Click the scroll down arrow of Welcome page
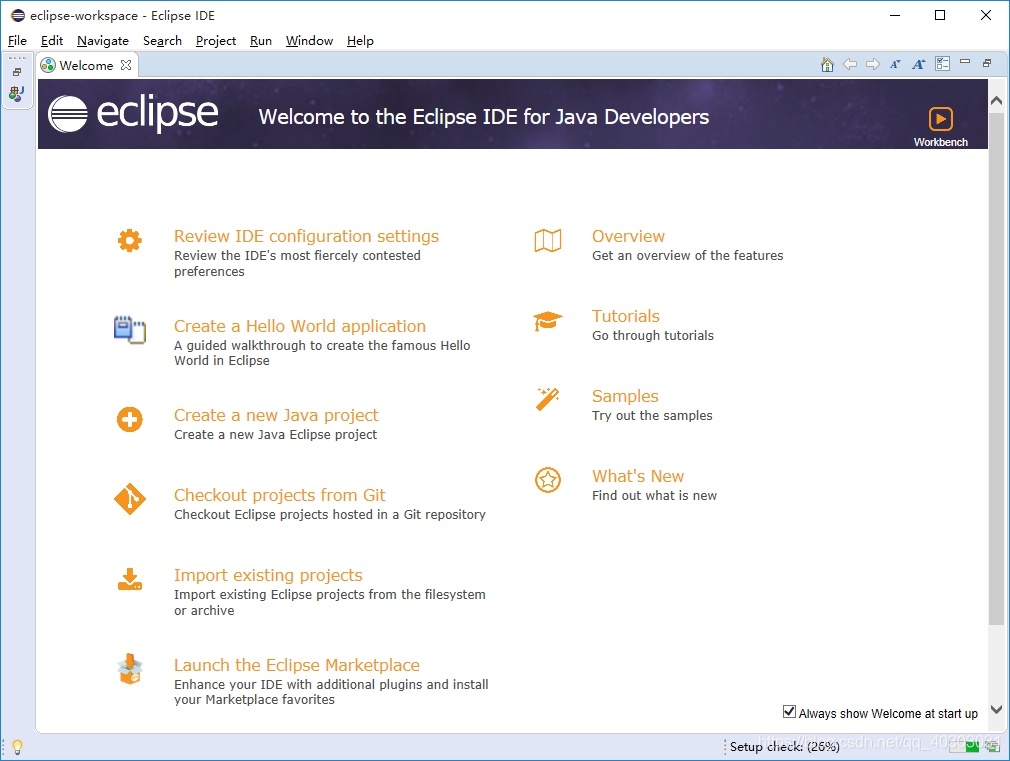 (x=996, y=709)
